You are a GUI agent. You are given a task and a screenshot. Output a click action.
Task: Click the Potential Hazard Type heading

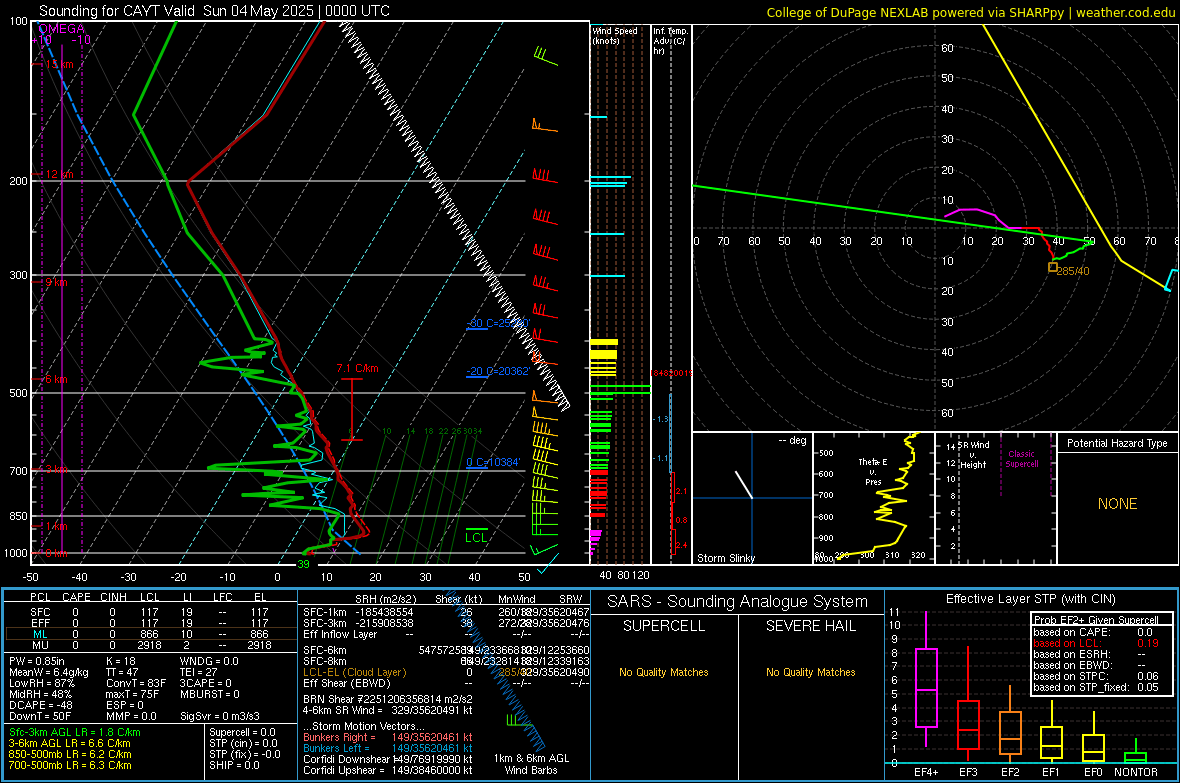pos(1118,443)
